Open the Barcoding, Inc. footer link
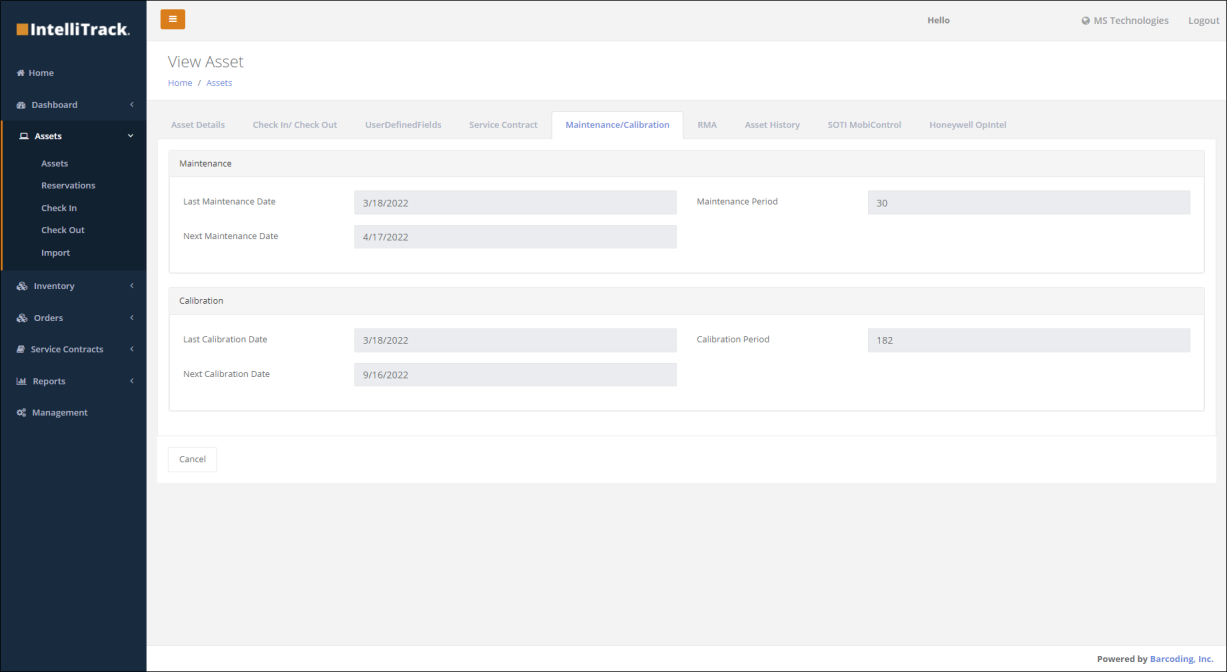The width and height of the screenshot is (1227, 672). coord(1181,659)
